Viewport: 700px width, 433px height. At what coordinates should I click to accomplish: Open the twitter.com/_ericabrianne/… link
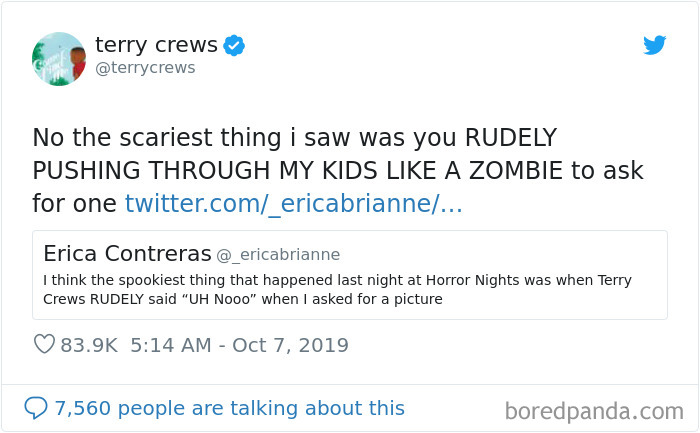(x=293, y=203)
